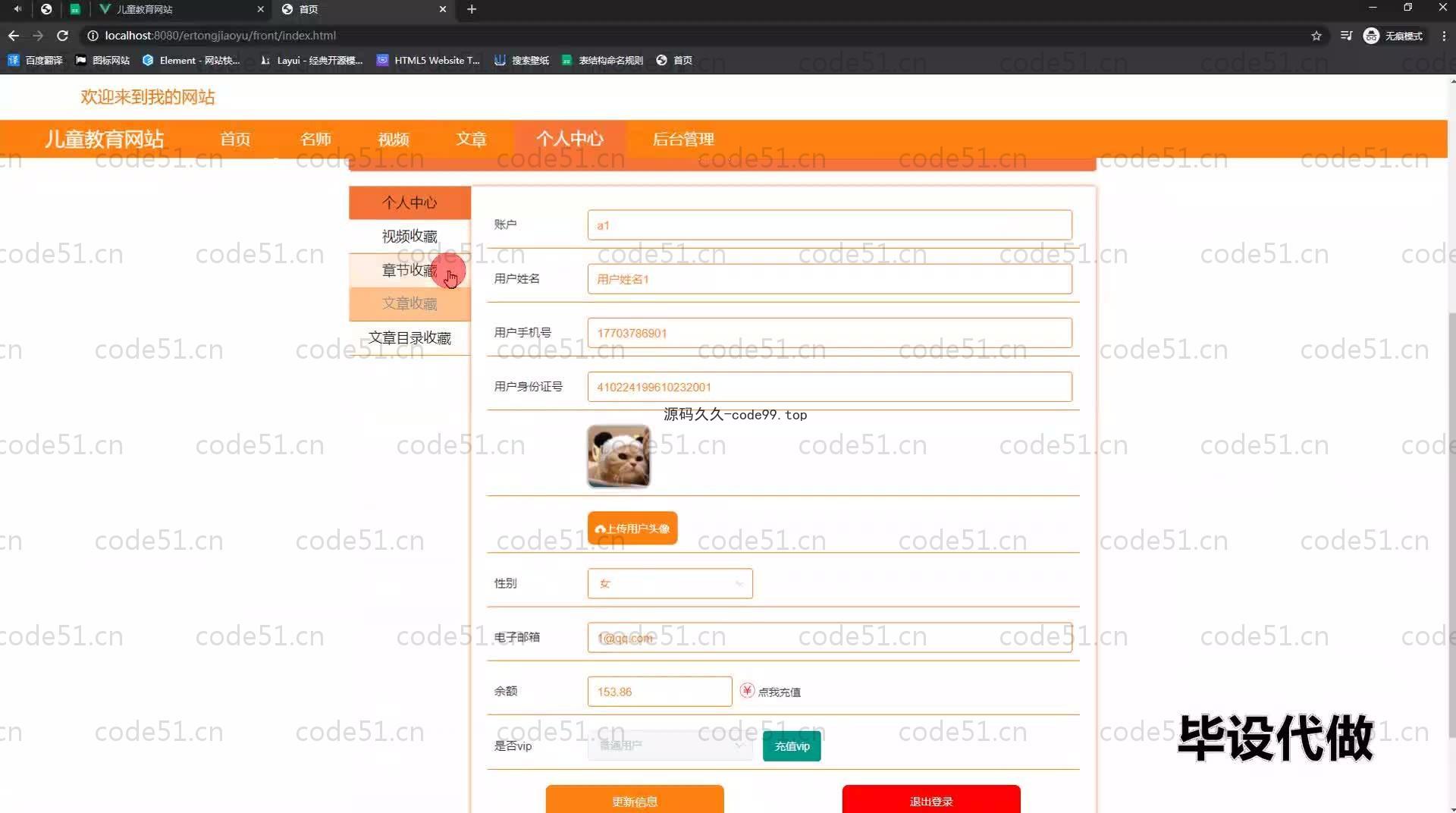1456x813 pixels.
Task: Click the 点我充值 recharge link
Action: 779,692
